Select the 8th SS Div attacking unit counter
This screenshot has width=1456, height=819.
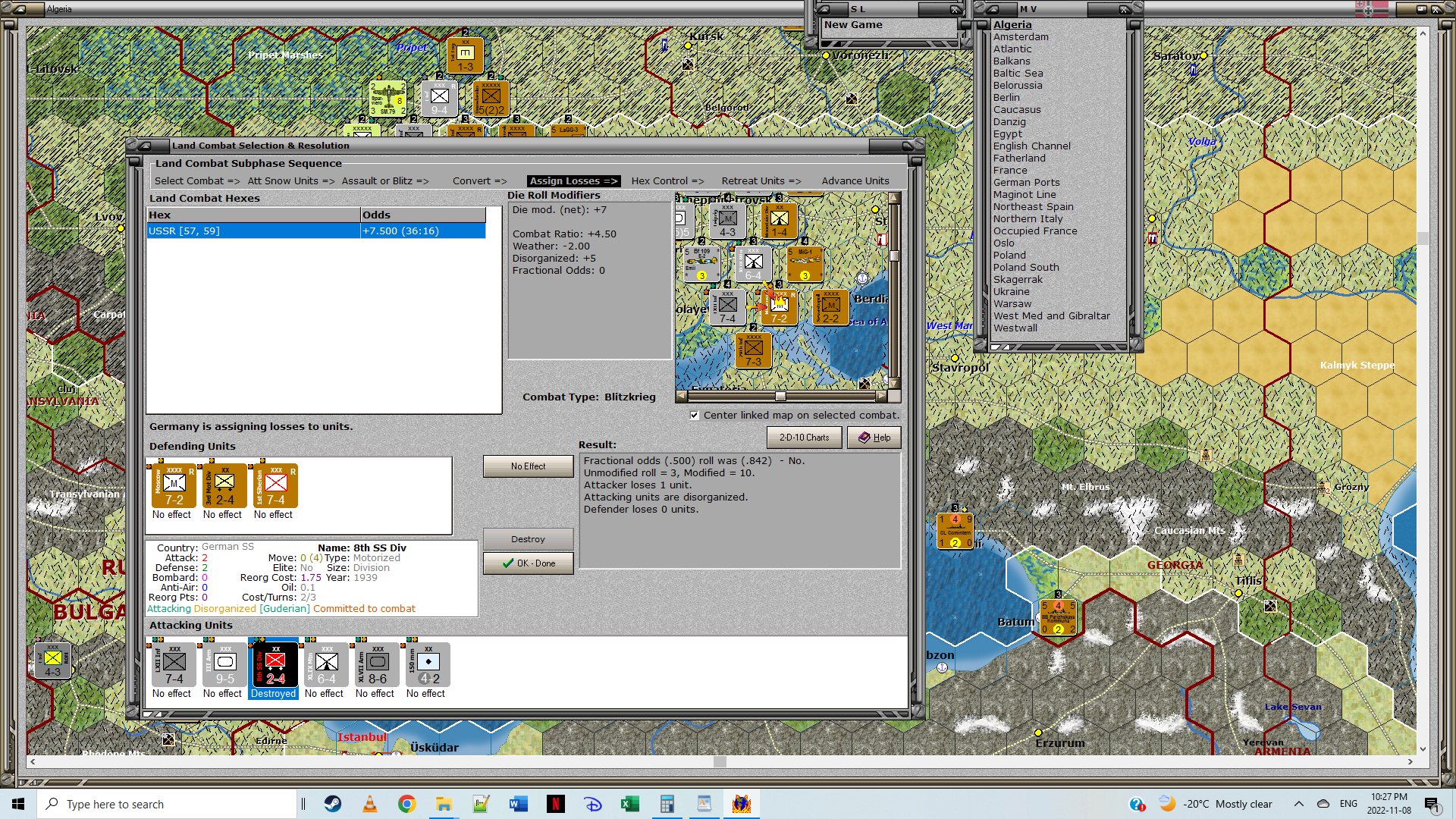pyautogui.click(x=274, y=665)
